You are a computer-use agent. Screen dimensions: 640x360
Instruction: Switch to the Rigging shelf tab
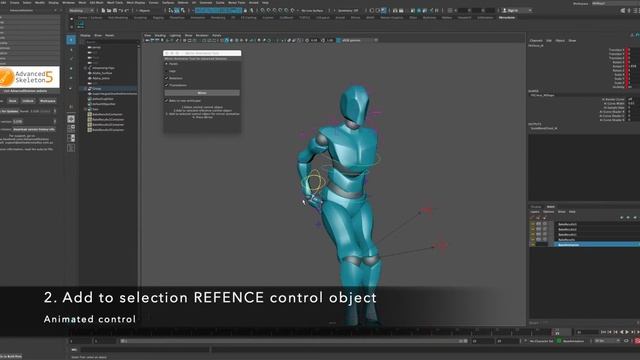158,18
